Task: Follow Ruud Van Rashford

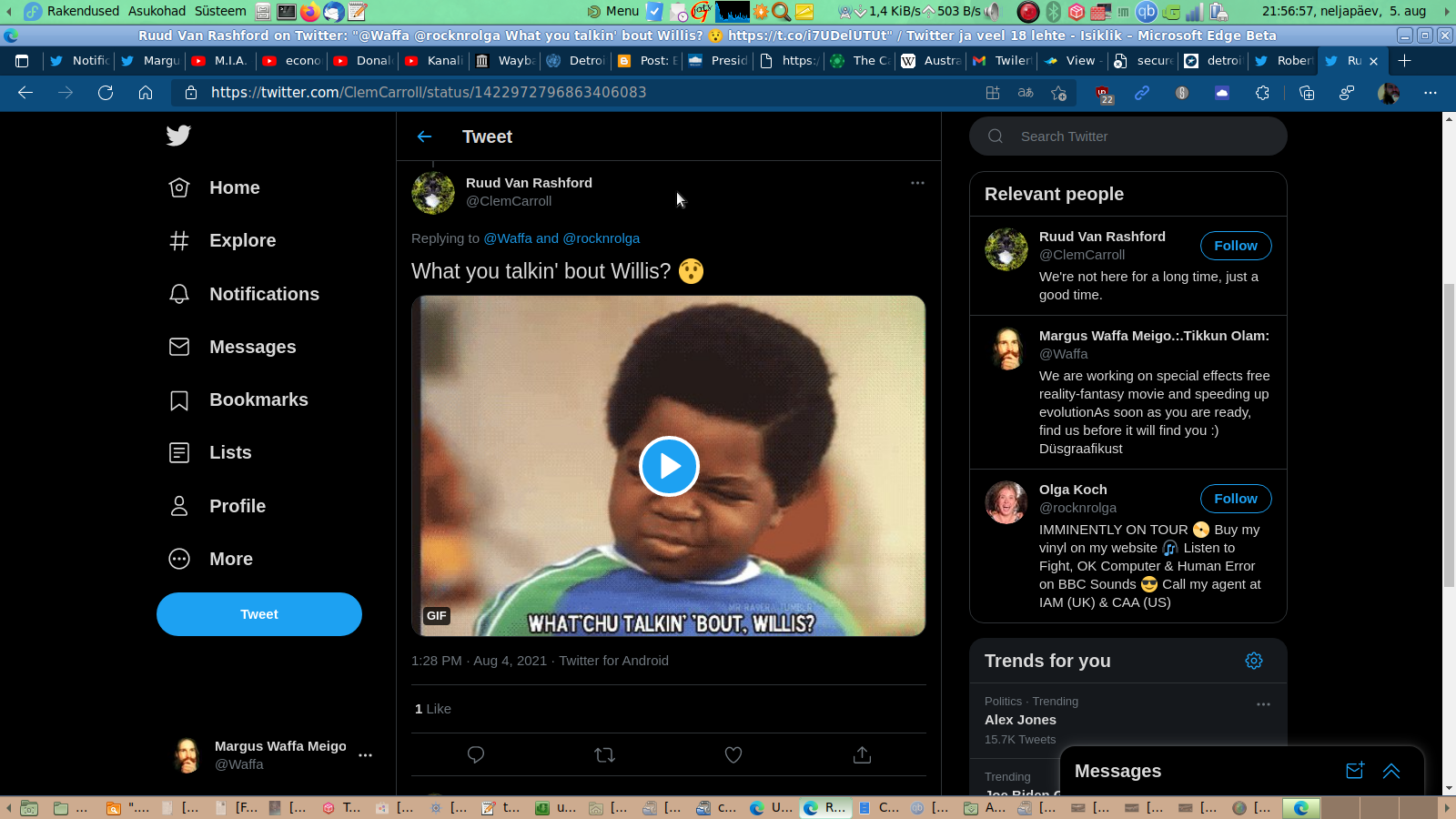Action: (1236, 246)
